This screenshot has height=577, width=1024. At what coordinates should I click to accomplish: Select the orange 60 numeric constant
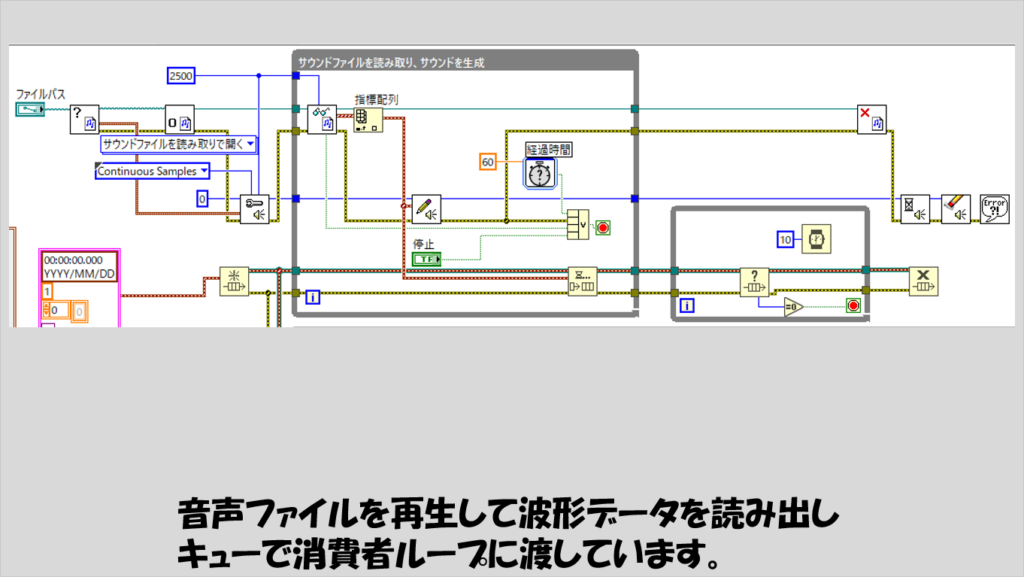click(x=488, y=161)
